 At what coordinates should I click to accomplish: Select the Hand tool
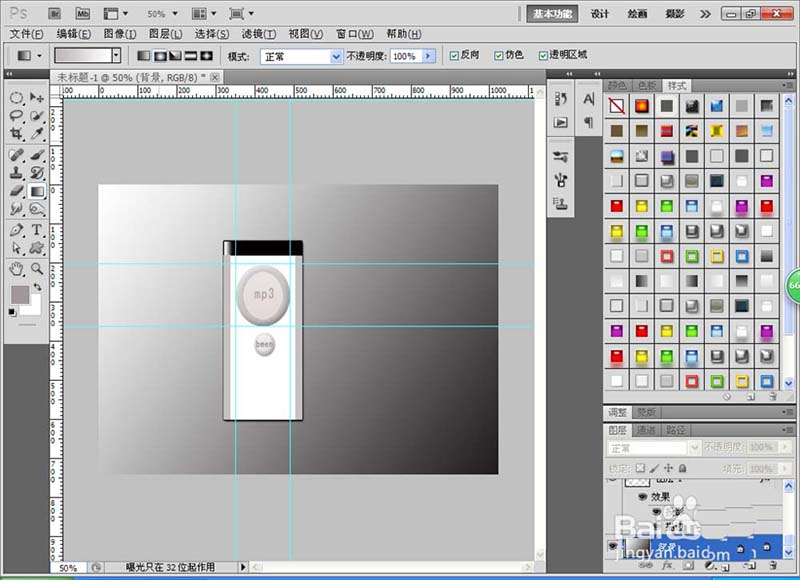[x=16, y=268]
